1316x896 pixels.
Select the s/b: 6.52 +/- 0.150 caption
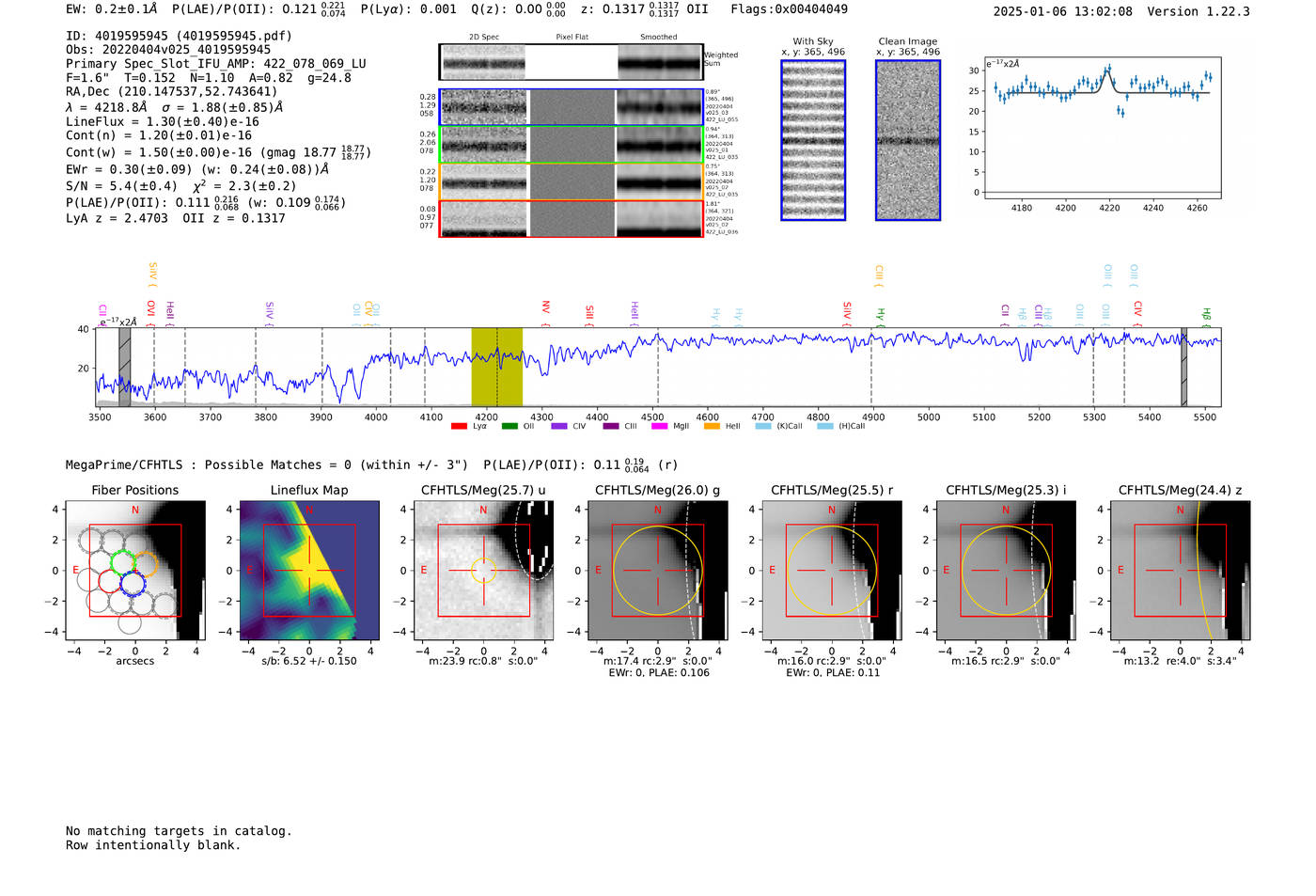click(x=309, y=661)
